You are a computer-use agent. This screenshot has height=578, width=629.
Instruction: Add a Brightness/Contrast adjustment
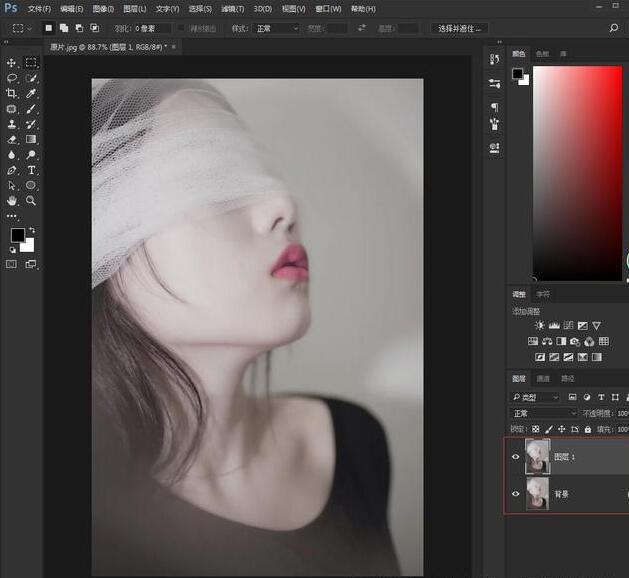point(540,326)
